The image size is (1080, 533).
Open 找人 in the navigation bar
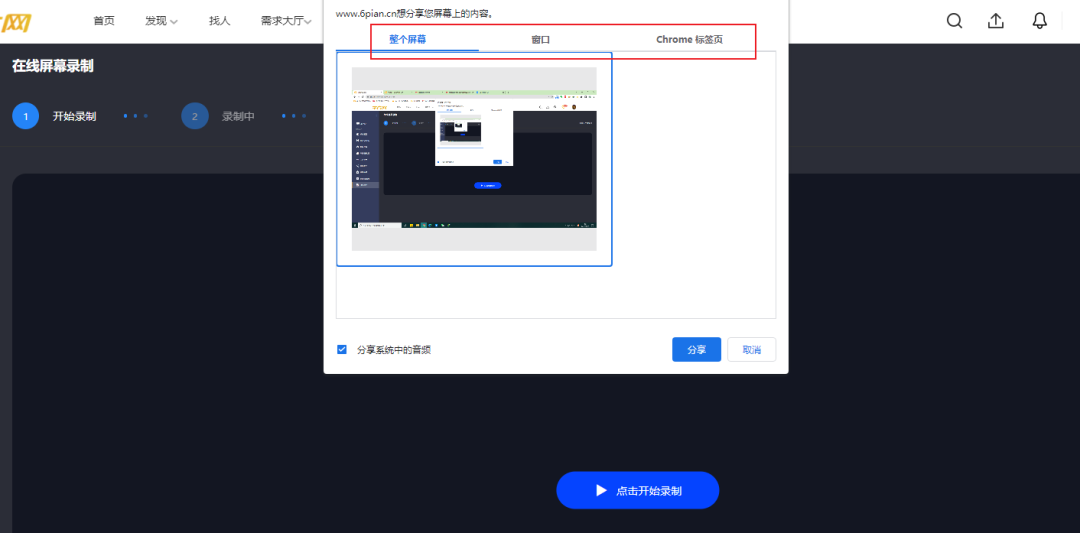point(220,21)
